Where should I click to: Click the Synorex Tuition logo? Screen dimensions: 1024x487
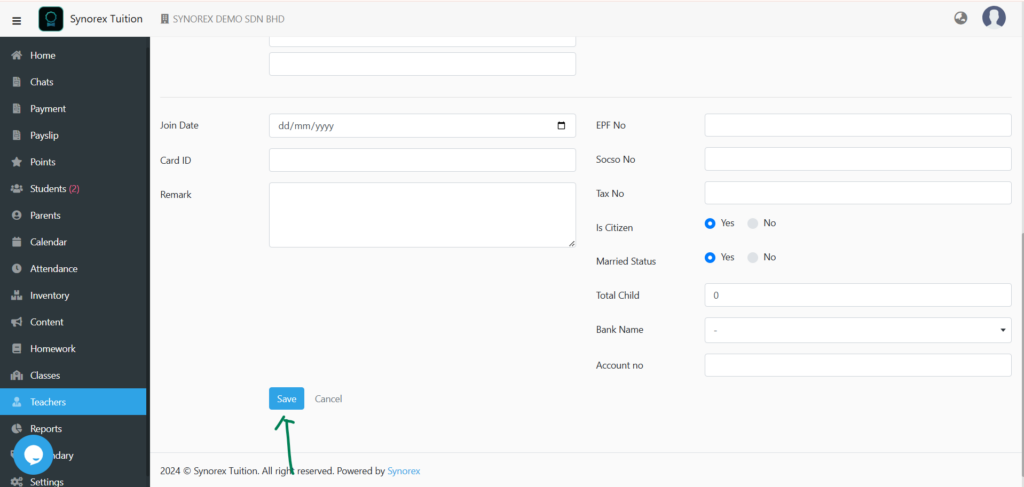[51, 19]
